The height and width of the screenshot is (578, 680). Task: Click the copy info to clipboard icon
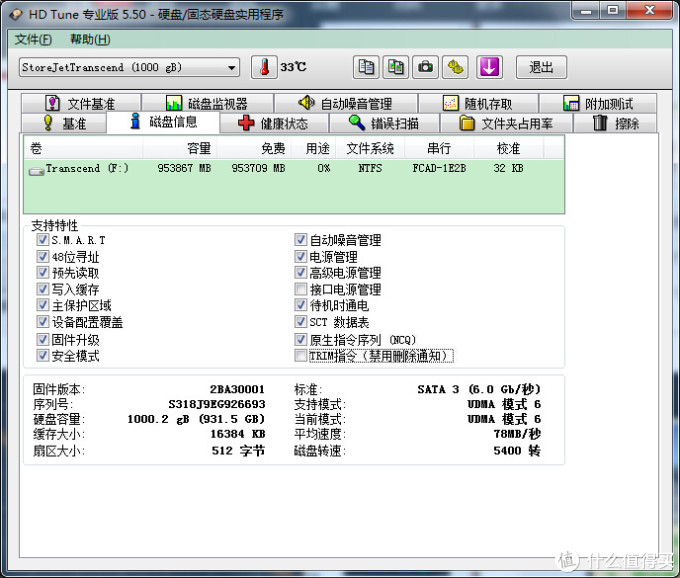(x=366, y=67)
